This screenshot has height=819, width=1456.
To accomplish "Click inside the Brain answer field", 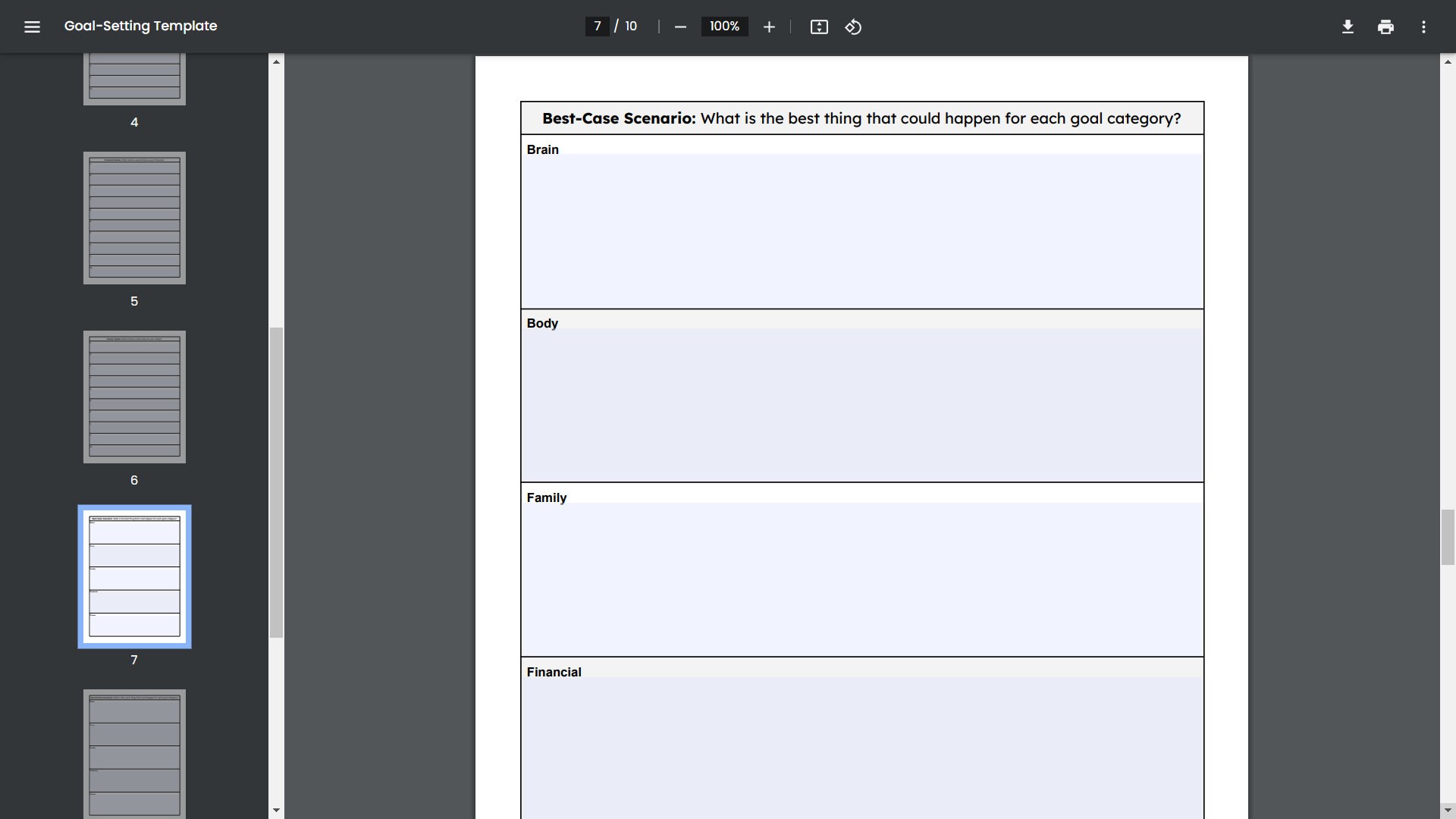I will (861, 227).
